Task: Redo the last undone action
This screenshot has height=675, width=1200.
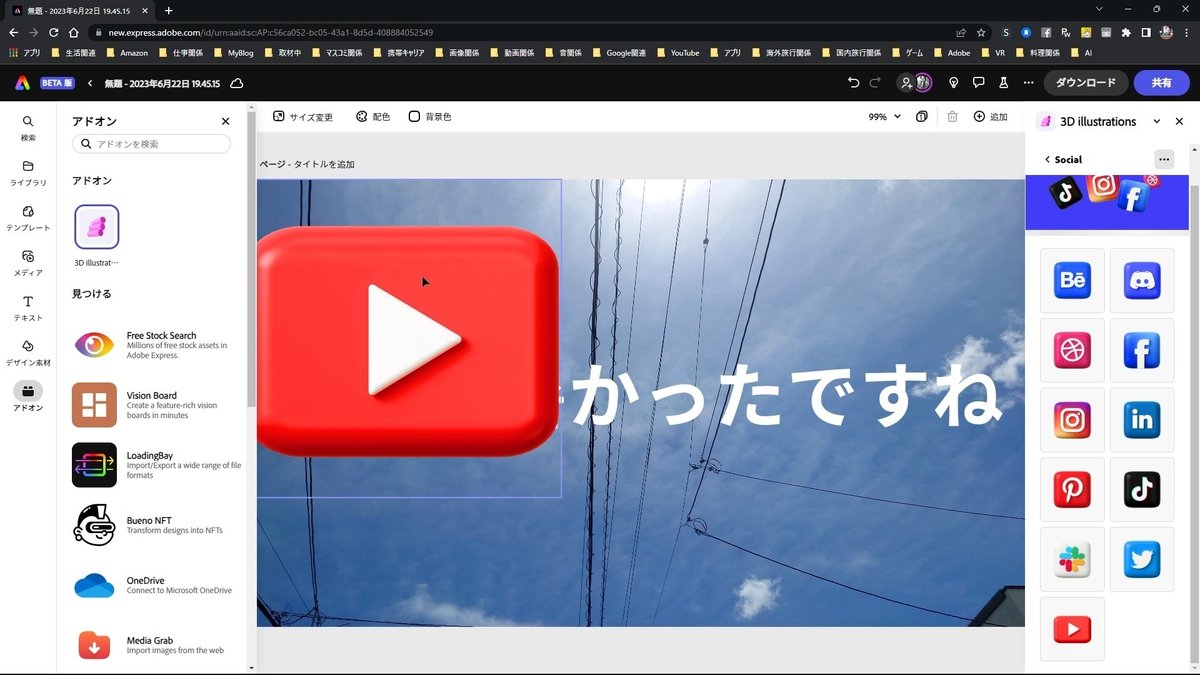Action: (x=875, y=83)
